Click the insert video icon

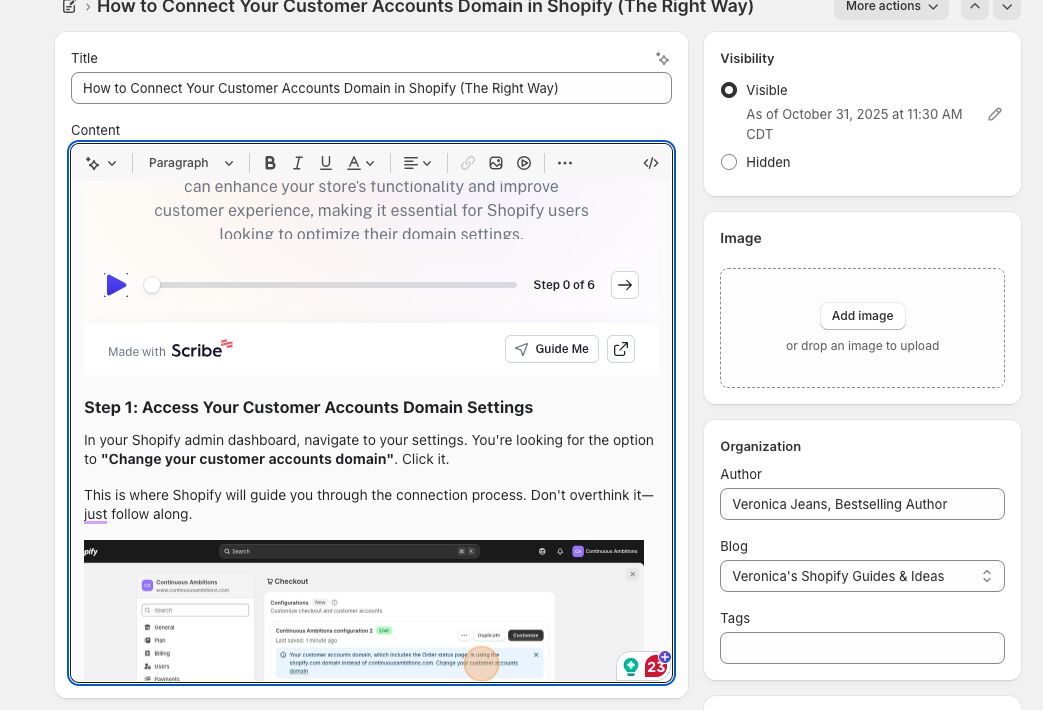click(x=523, y=163)
